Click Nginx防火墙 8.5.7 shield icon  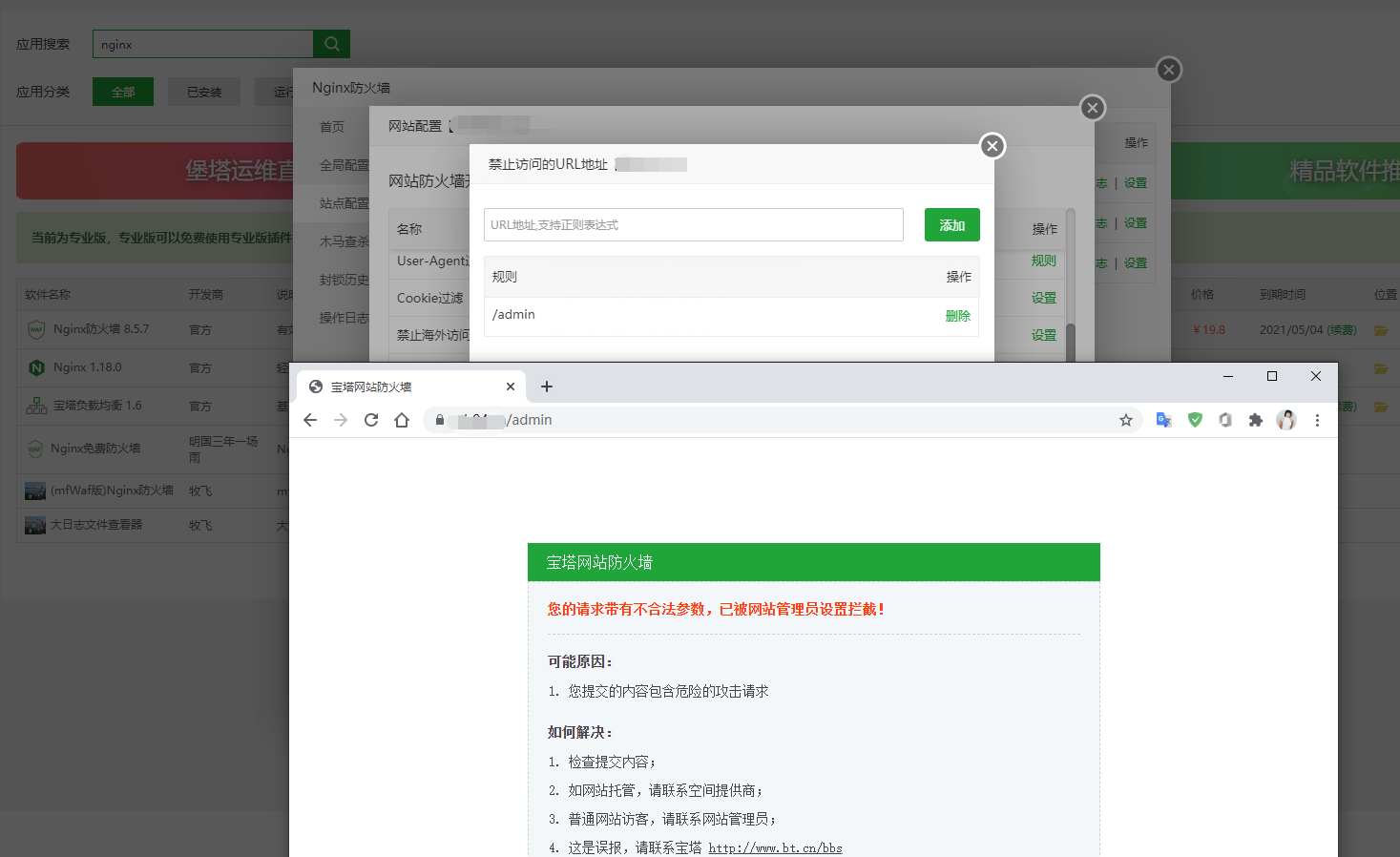point(36,329)
